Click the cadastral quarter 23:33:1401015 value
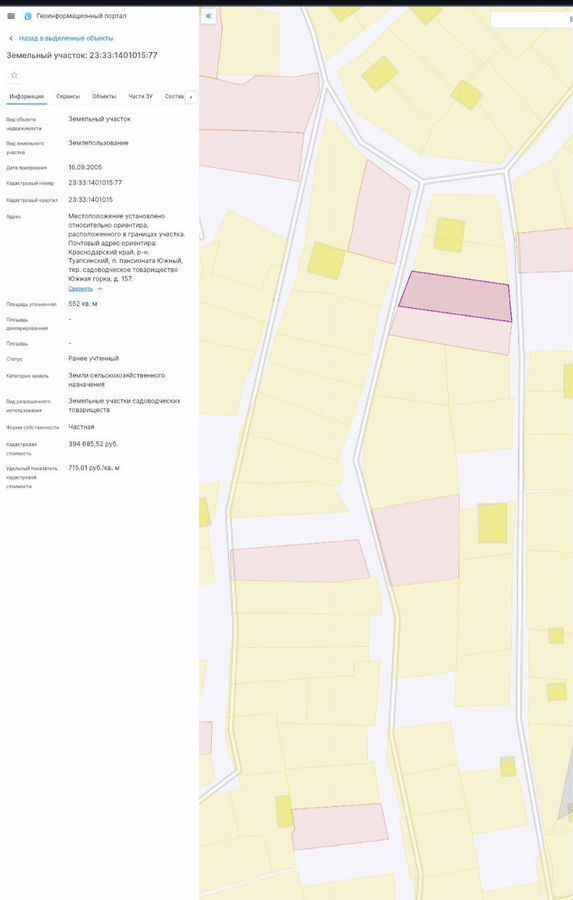The image size is (573, 900). point(91,200)
